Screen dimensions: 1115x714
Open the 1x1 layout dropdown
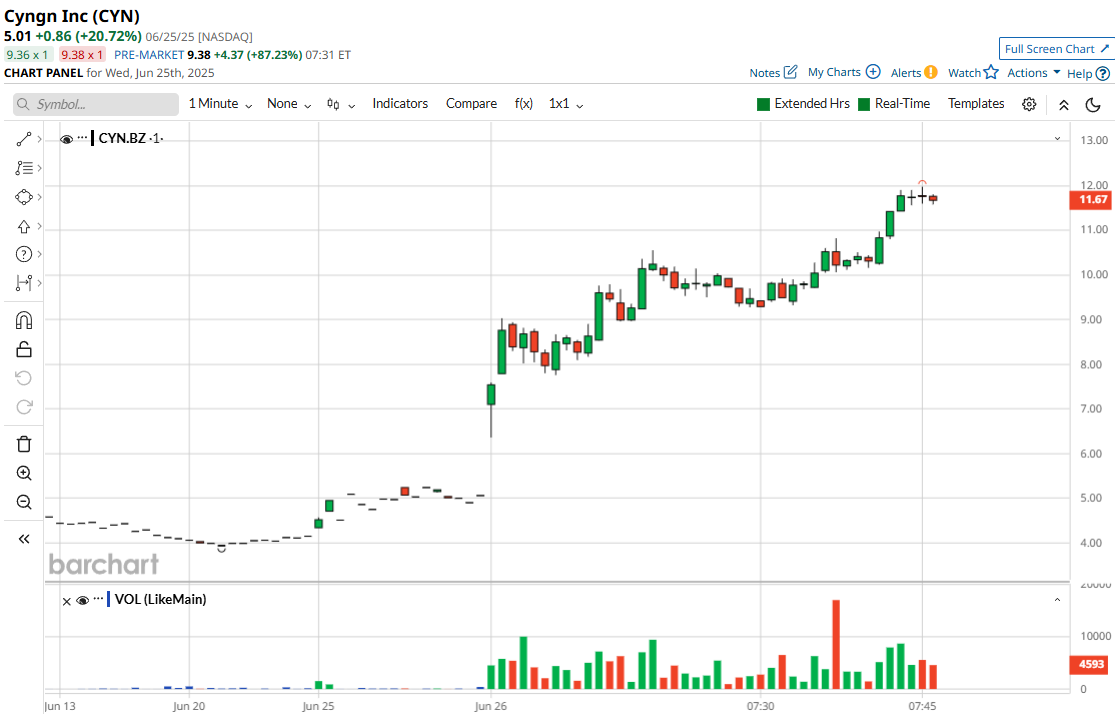(x=566, y=104)
